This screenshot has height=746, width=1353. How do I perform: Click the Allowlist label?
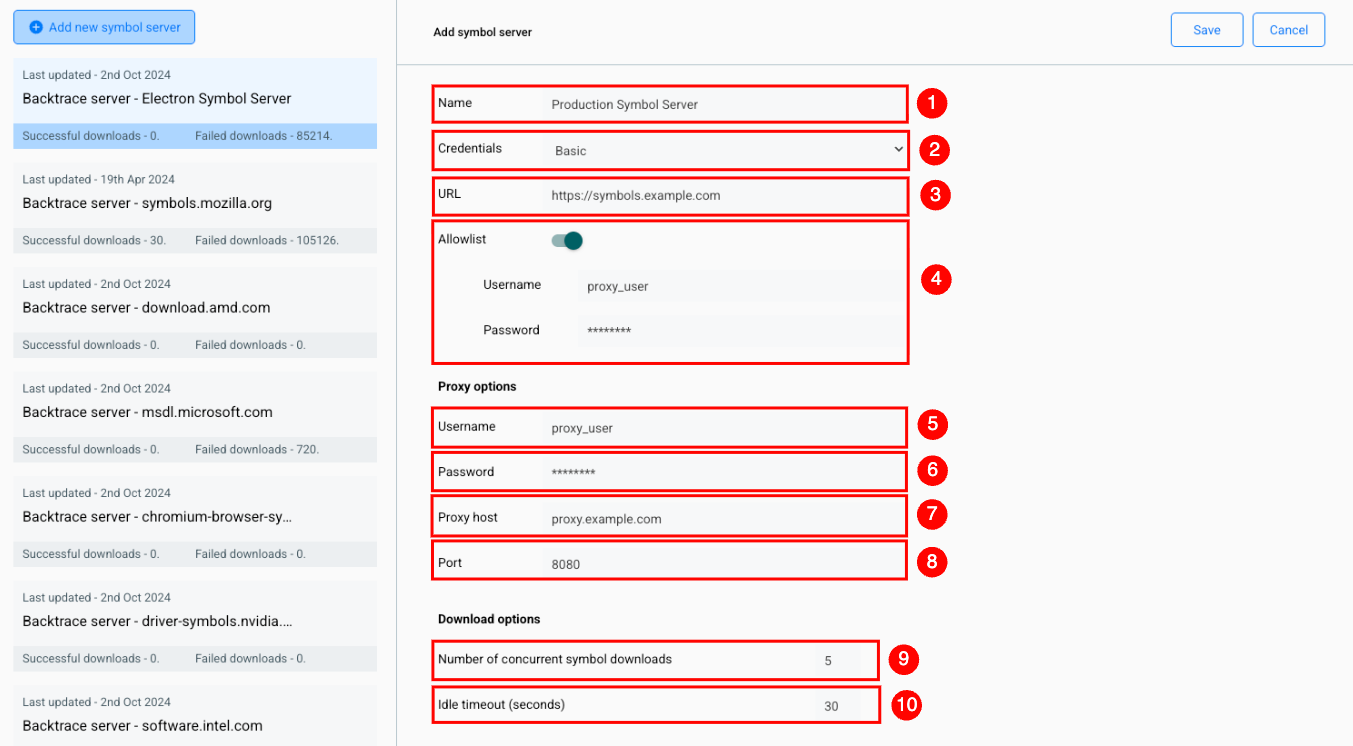tap(462, 239)
